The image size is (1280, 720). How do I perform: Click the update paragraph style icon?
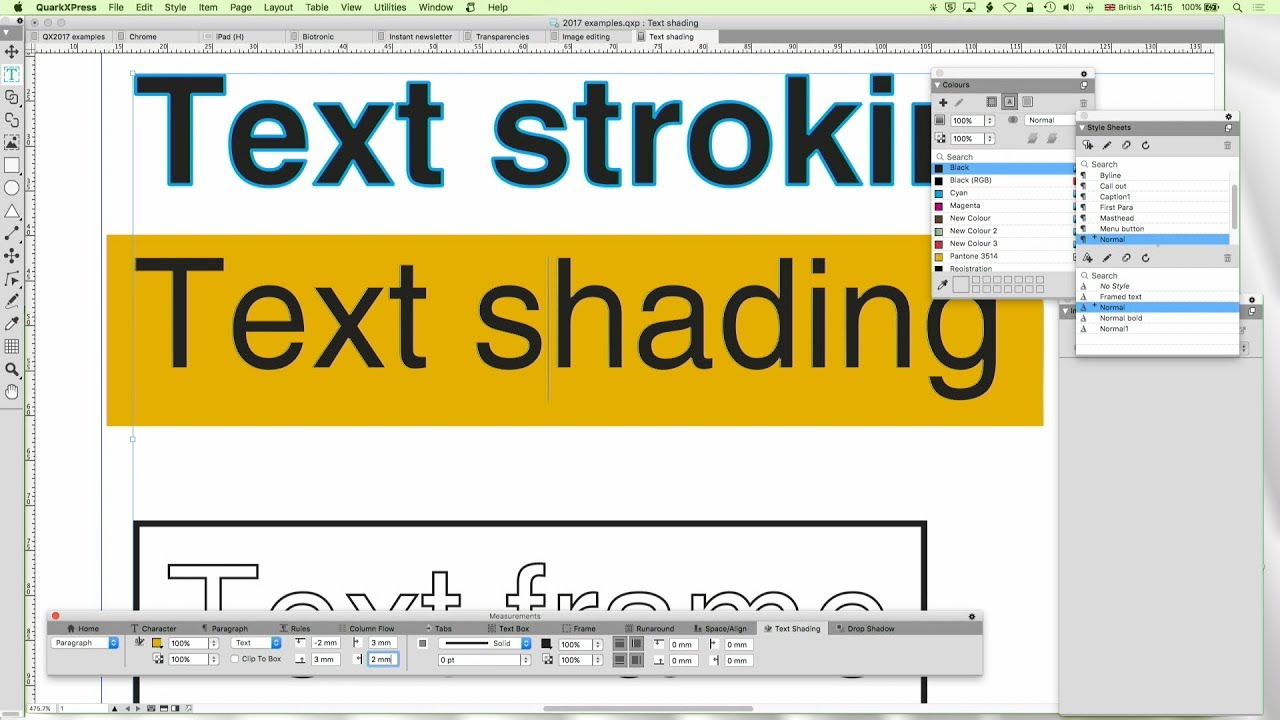1145,145
